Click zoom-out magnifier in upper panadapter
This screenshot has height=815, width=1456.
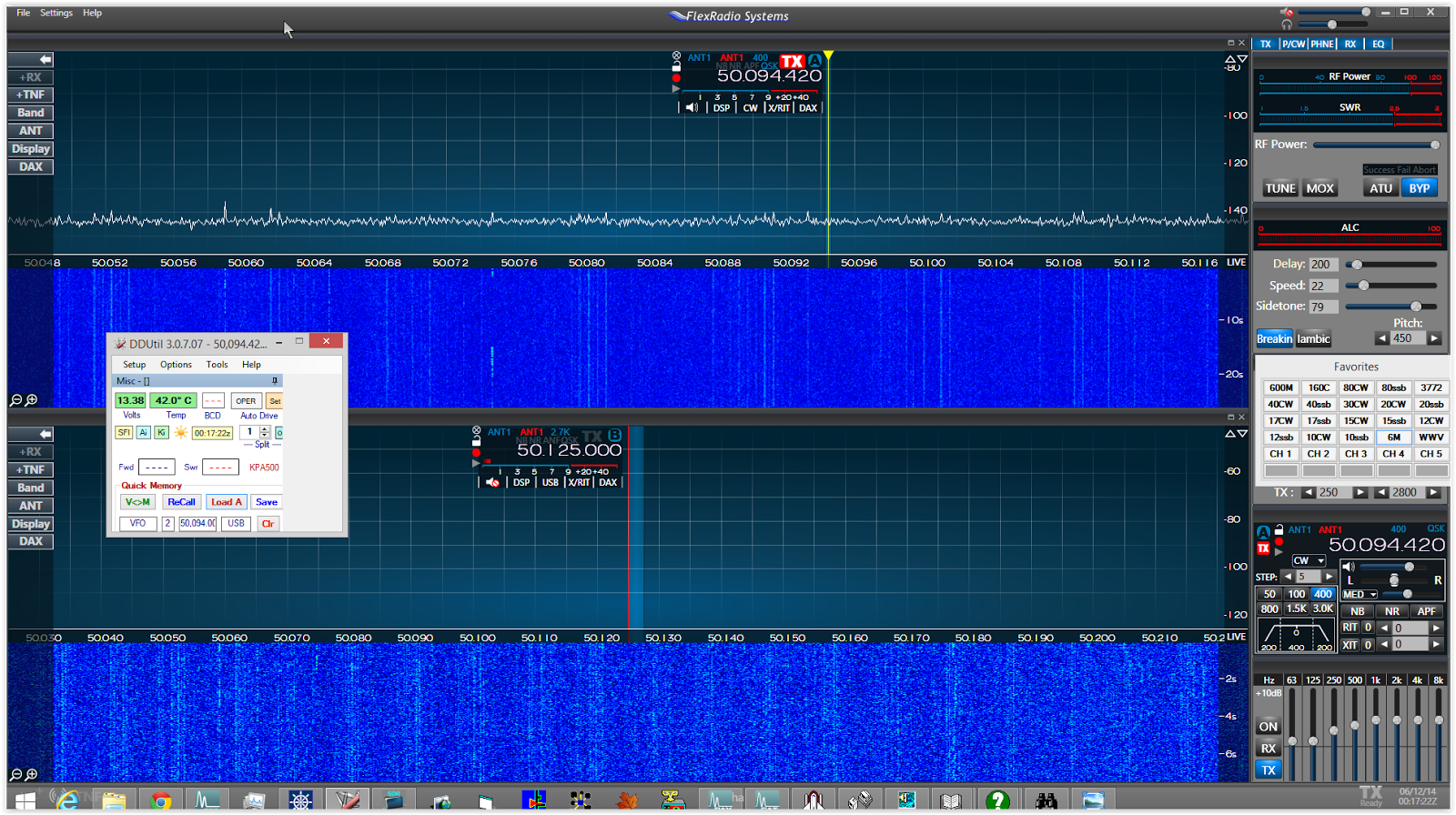[x=15, y=400]
